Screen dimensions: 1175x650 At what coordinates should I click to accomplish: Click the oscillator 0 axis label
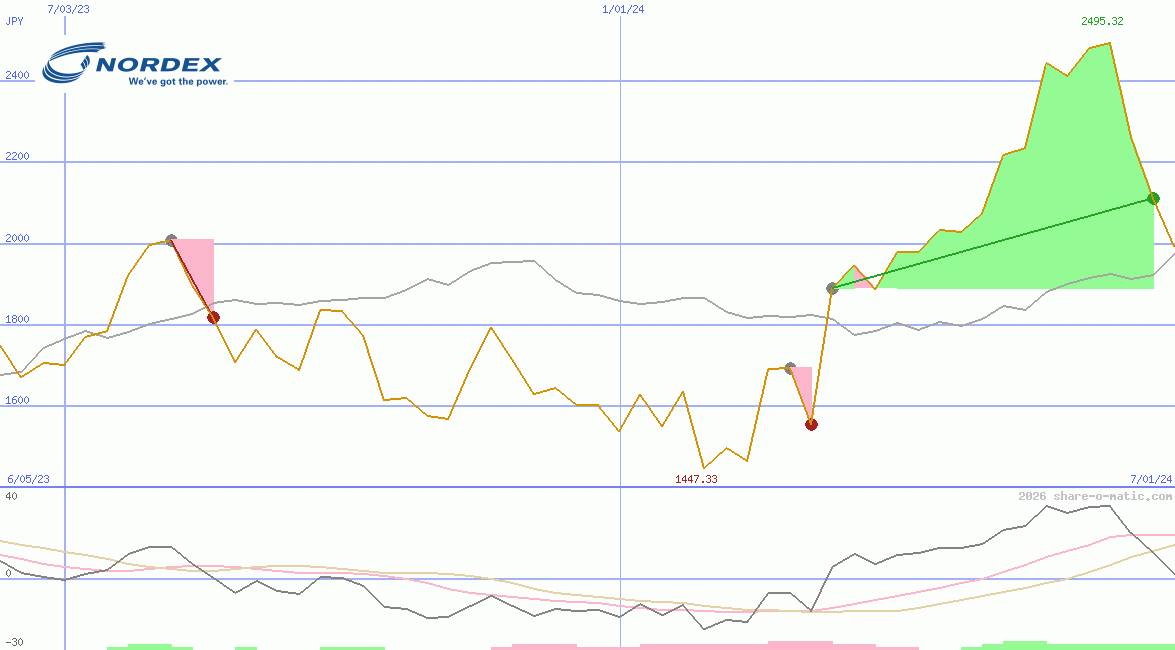pyautogui.click(x=8, y=574)
